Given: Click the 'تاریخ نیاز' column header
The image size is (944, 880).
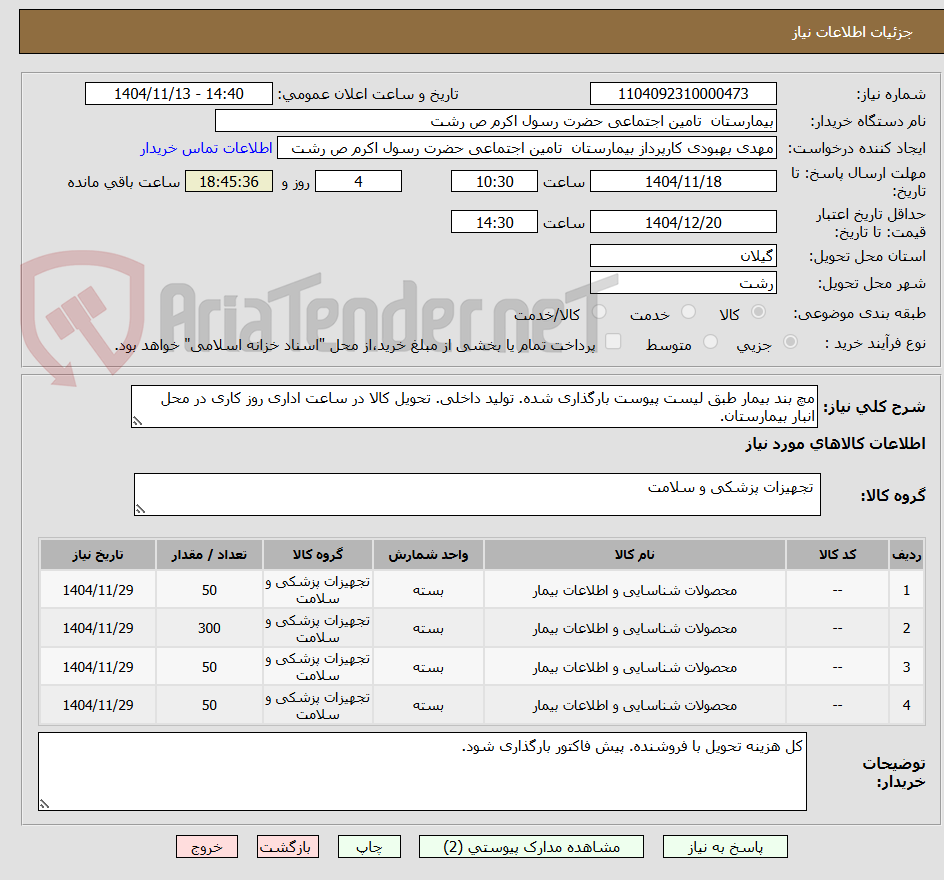Looking at the screenshot, I should coord(98,554).
